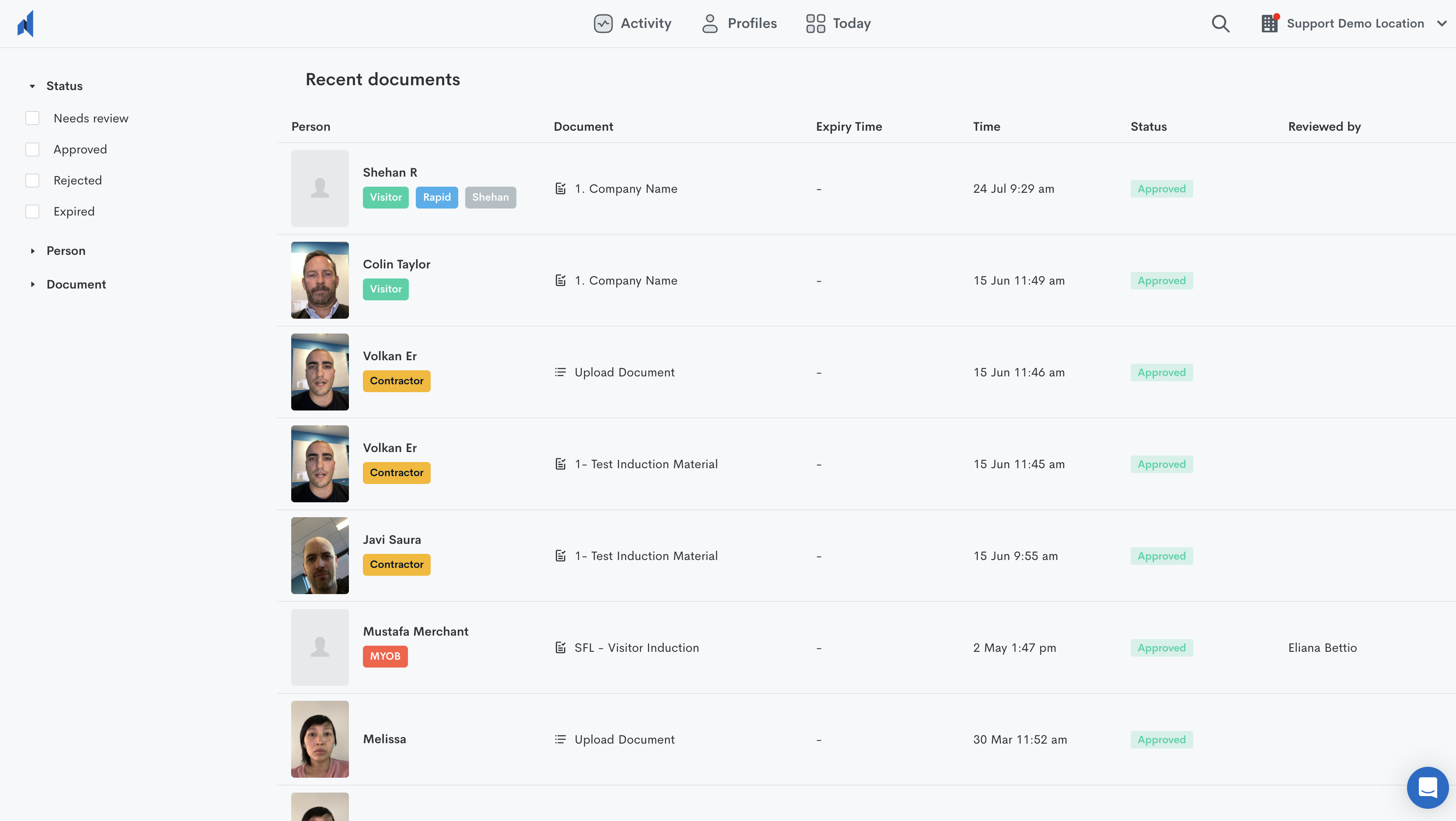This screenshot has width=1456, height=821.
Task: Open Colin Taylor's profile name link
Action: (x=396, y=264)
